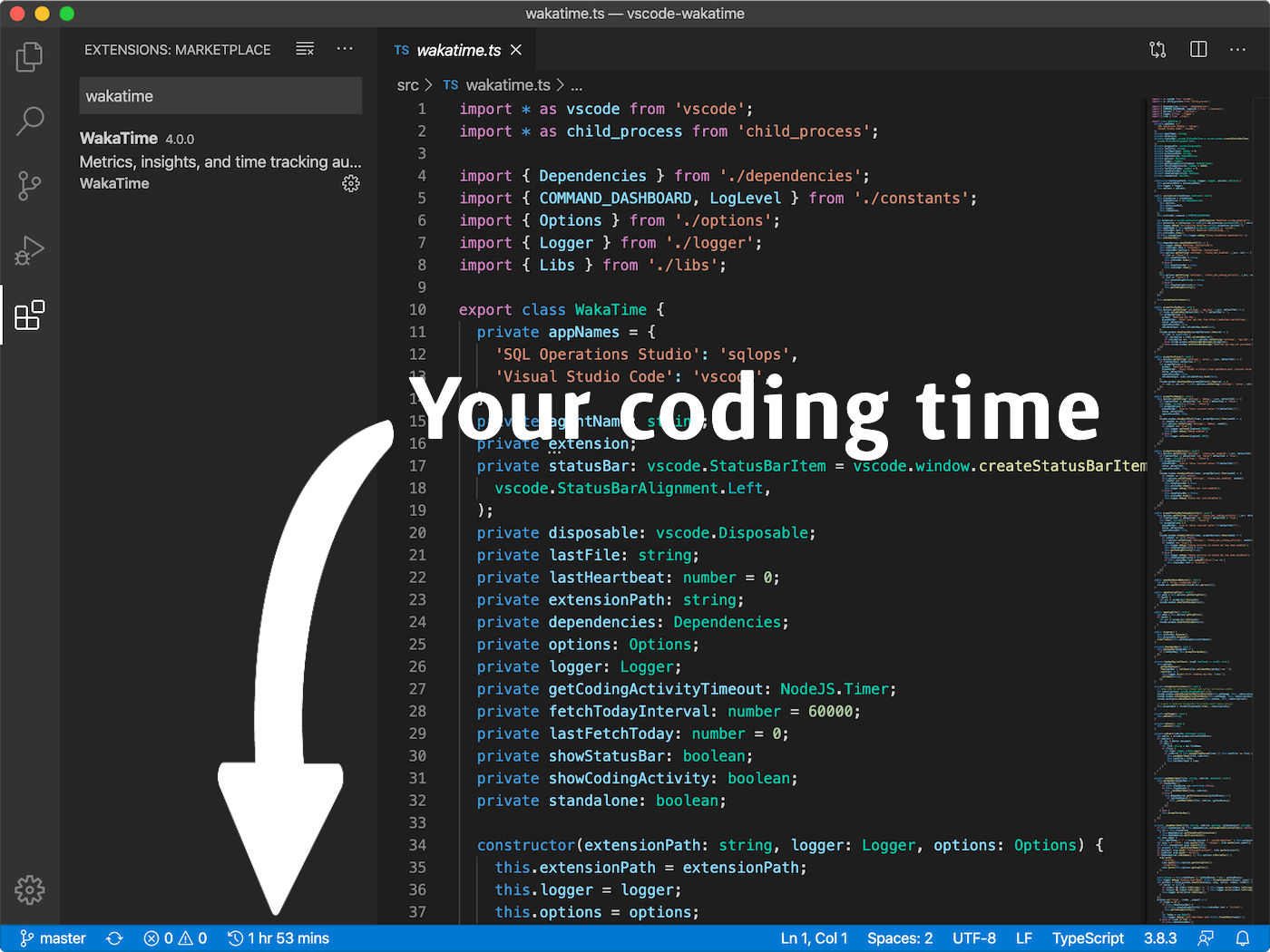Open the src breadcrumb dropdown
The height and width of the screenshot is (952, 1270).
coord(407,84)
